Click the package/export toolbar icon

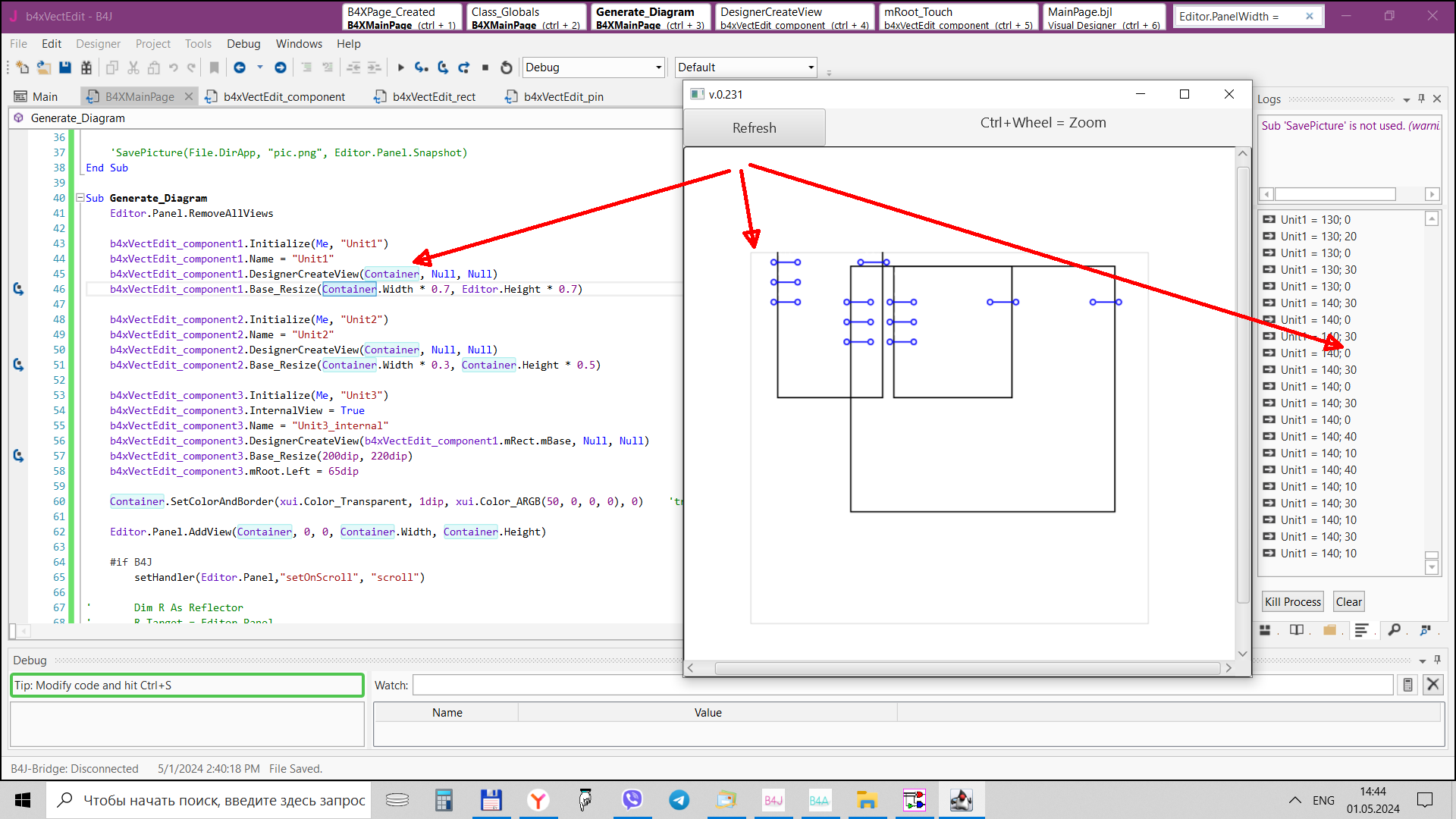click(x=86, y=67)
